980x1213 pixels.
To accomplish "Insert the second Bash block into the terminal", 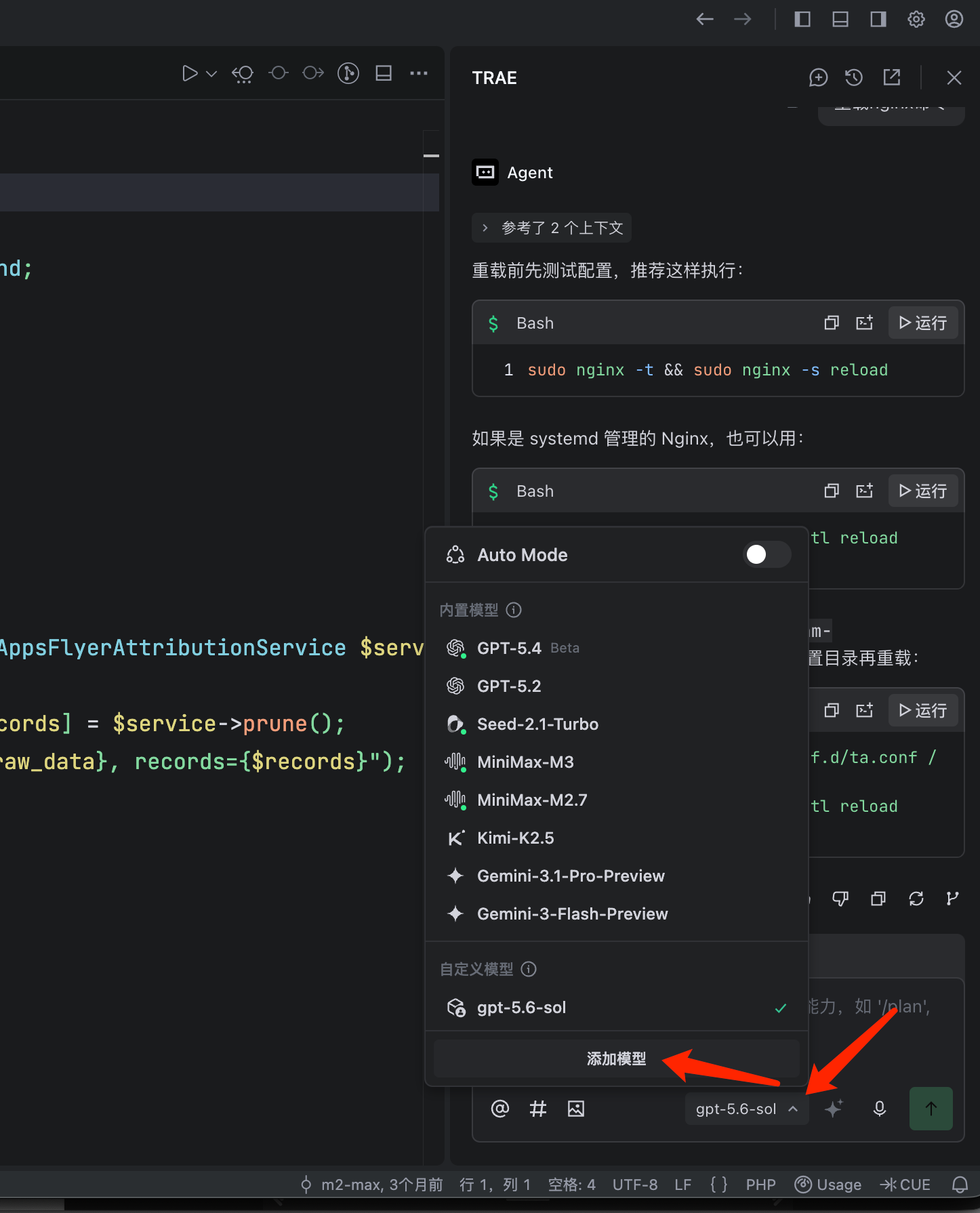I will (865, 491).
